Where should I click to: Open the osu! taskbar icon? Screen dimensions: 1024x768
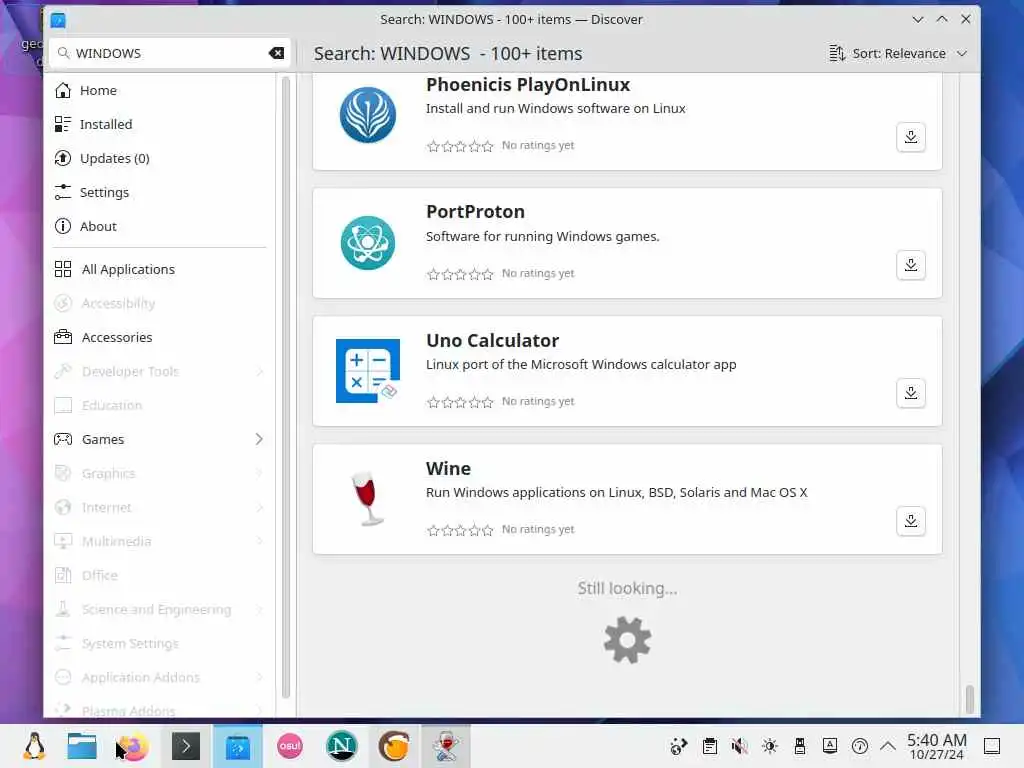tap(290, 746)
